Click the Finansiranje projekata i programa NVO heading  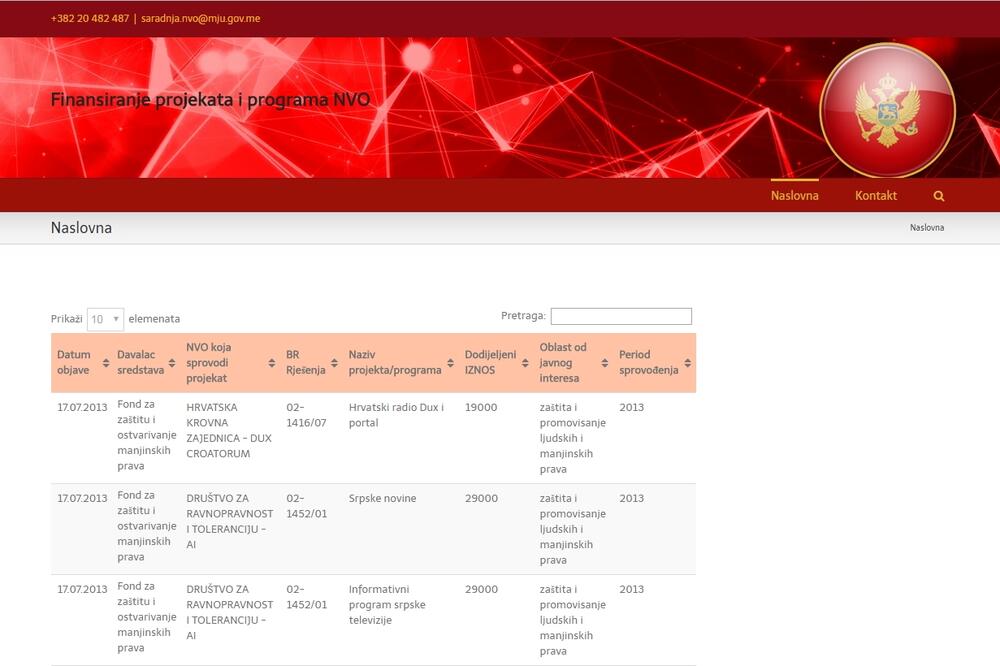(210, 99)
